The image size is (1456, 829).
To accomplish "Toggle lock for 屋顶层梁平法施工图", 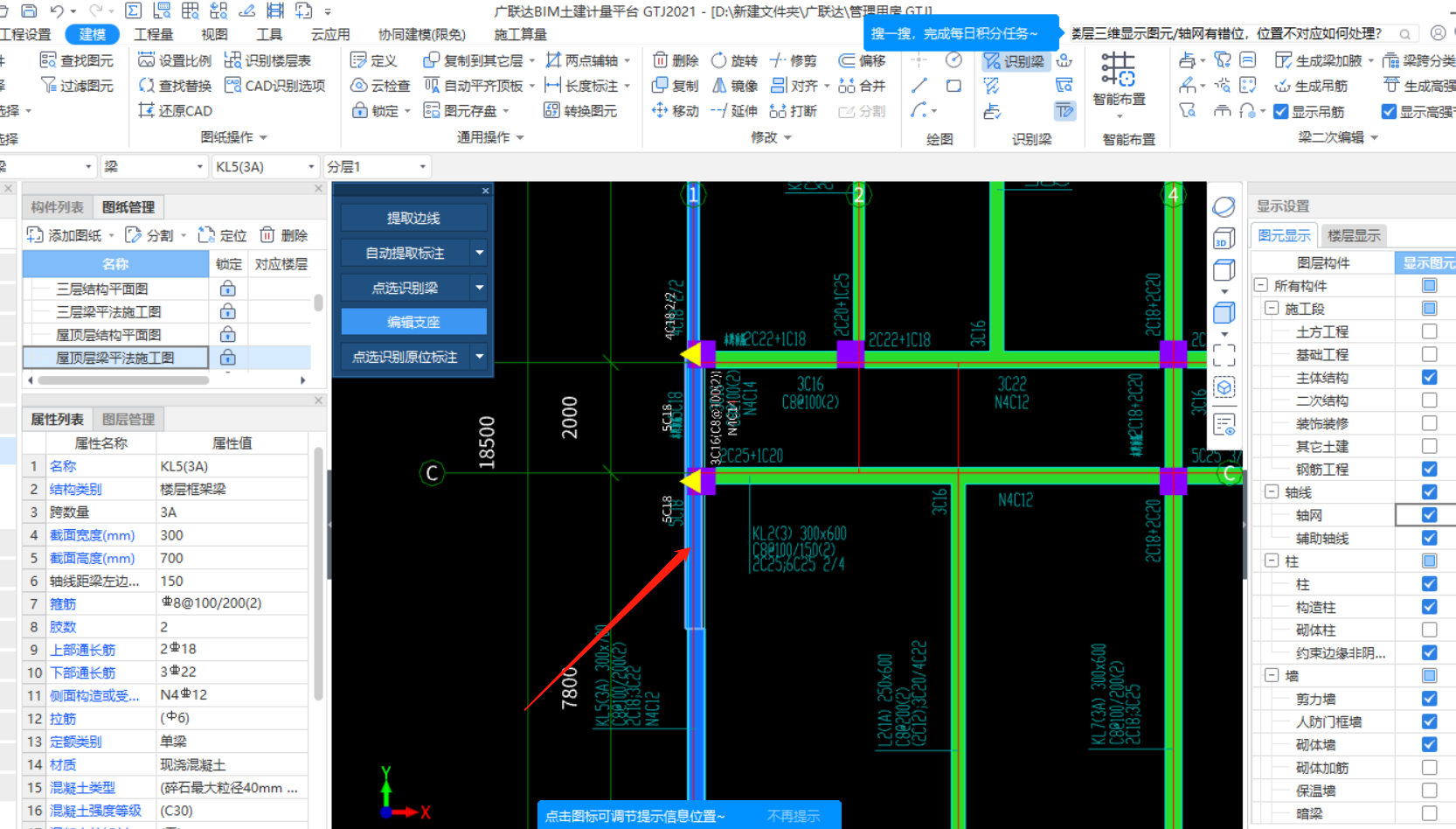I will coord(227,357).
